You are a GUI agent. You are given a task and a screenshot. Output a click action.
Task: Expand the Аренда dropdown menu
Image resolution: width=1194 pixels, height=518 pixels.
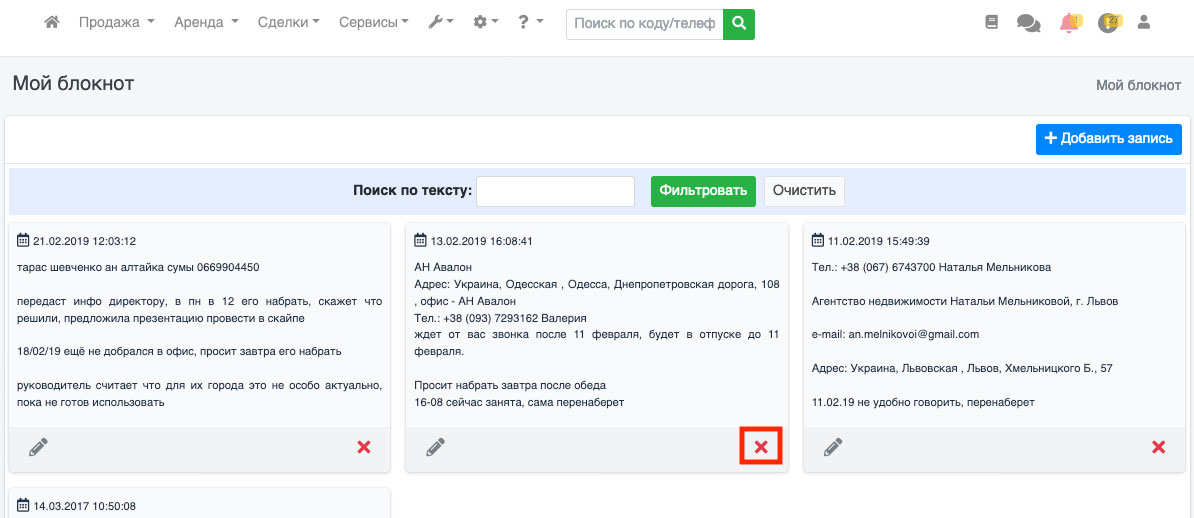[x=206, y=22]
